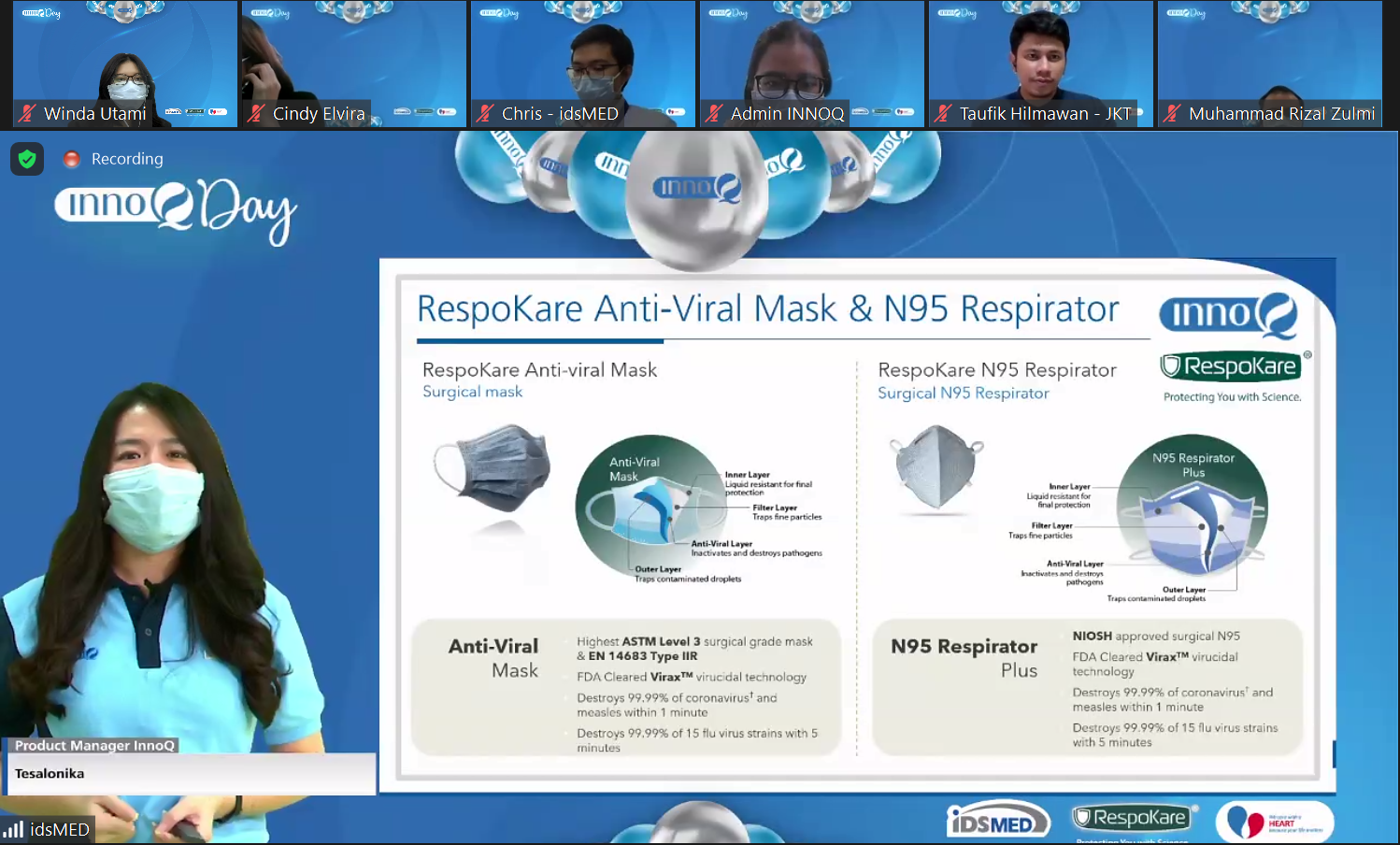Click Taufik Hilmawan's muted microphone icon

coord(943,114)
